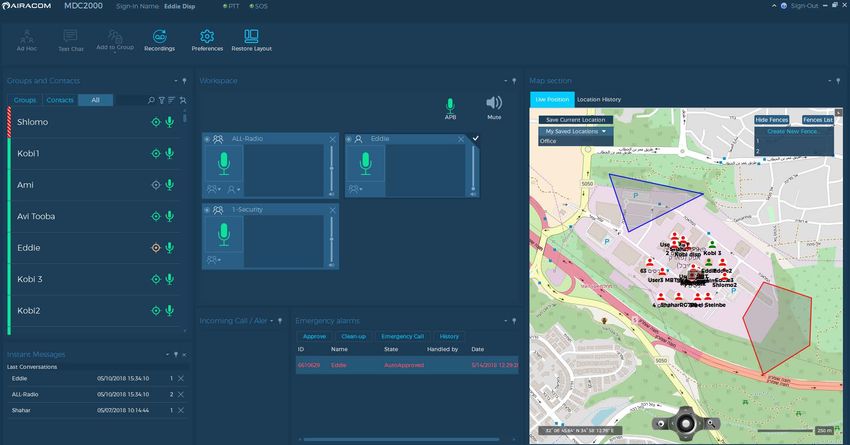This screenshot has width=850, height=445.
Task: Open the Recordings tool
Action: click(x=159, y=40)
